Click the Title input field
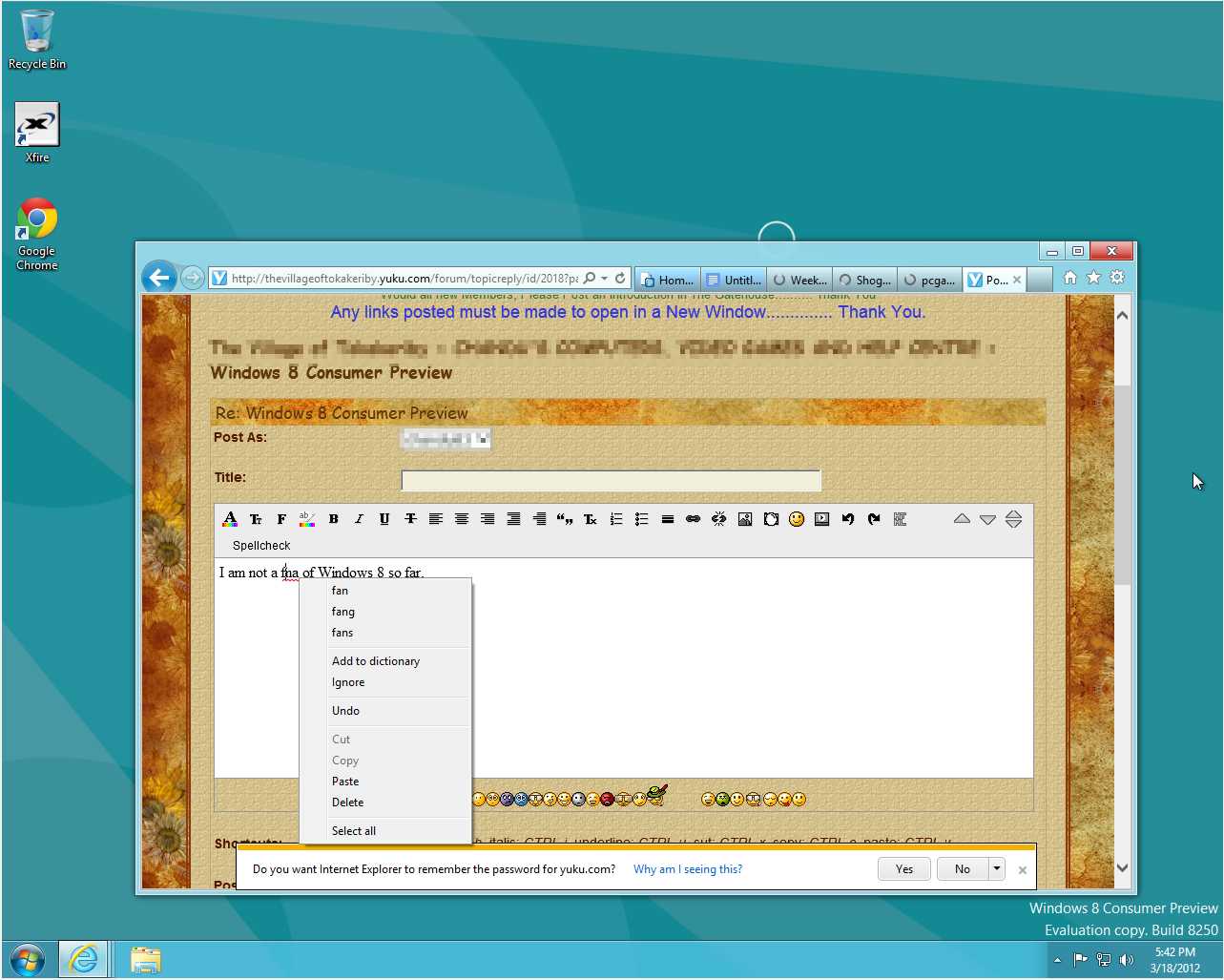The width and height of the screenshot is (1224, 980). point(611,480)
